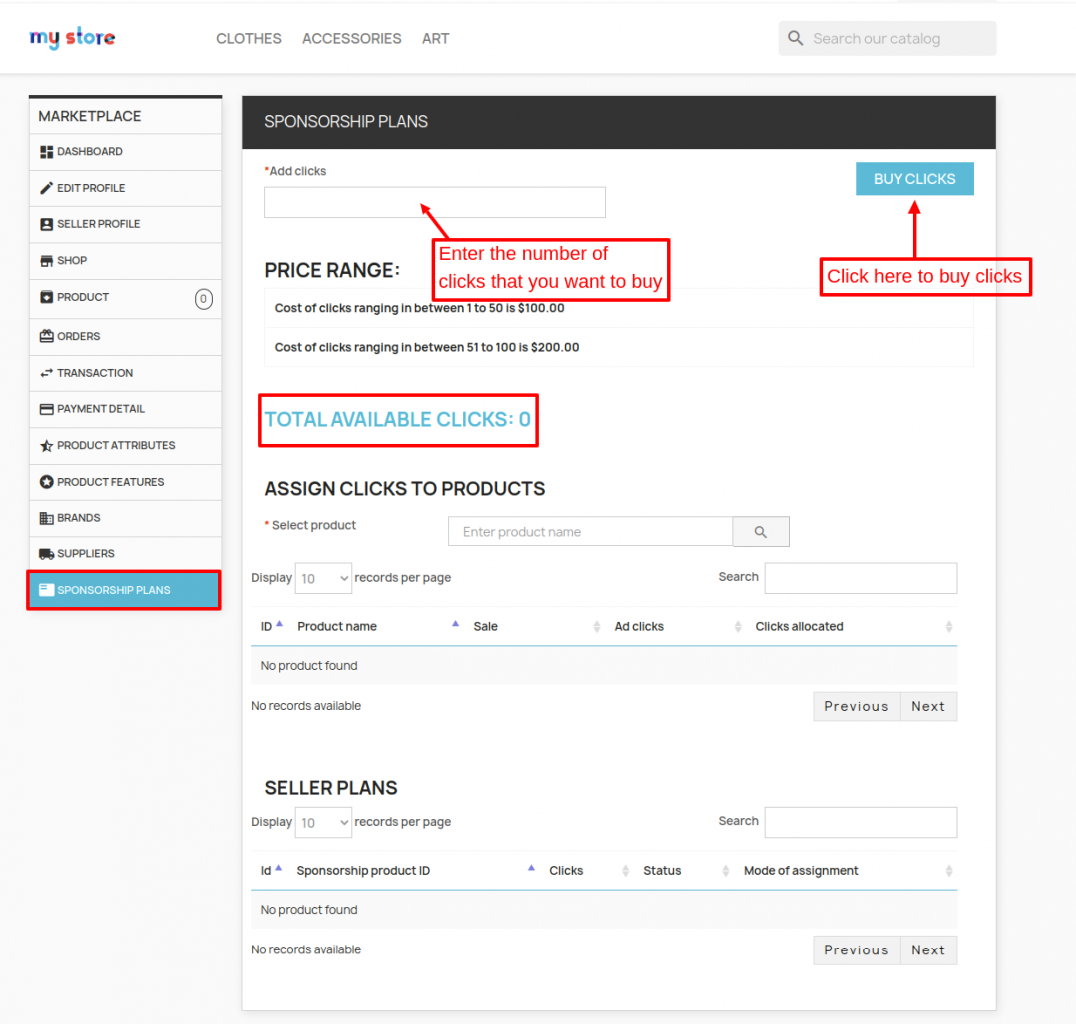Sort seller plans by Status column

point(725,871)
